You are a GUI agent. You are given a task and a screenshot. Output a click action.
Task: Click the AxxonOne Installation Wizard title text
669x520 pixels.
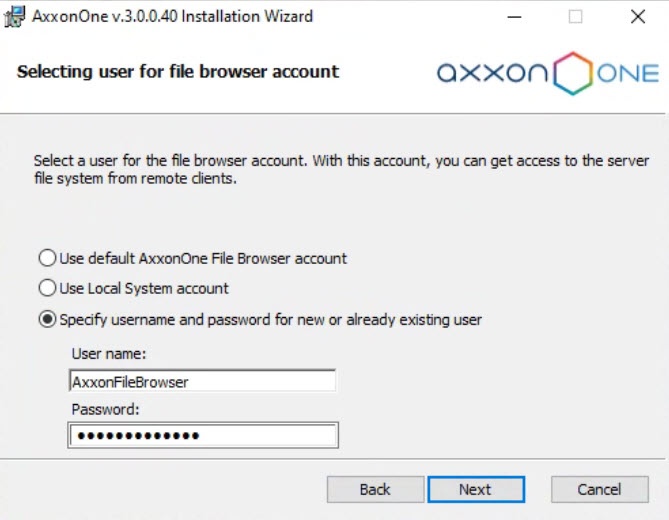coord(173,17)
